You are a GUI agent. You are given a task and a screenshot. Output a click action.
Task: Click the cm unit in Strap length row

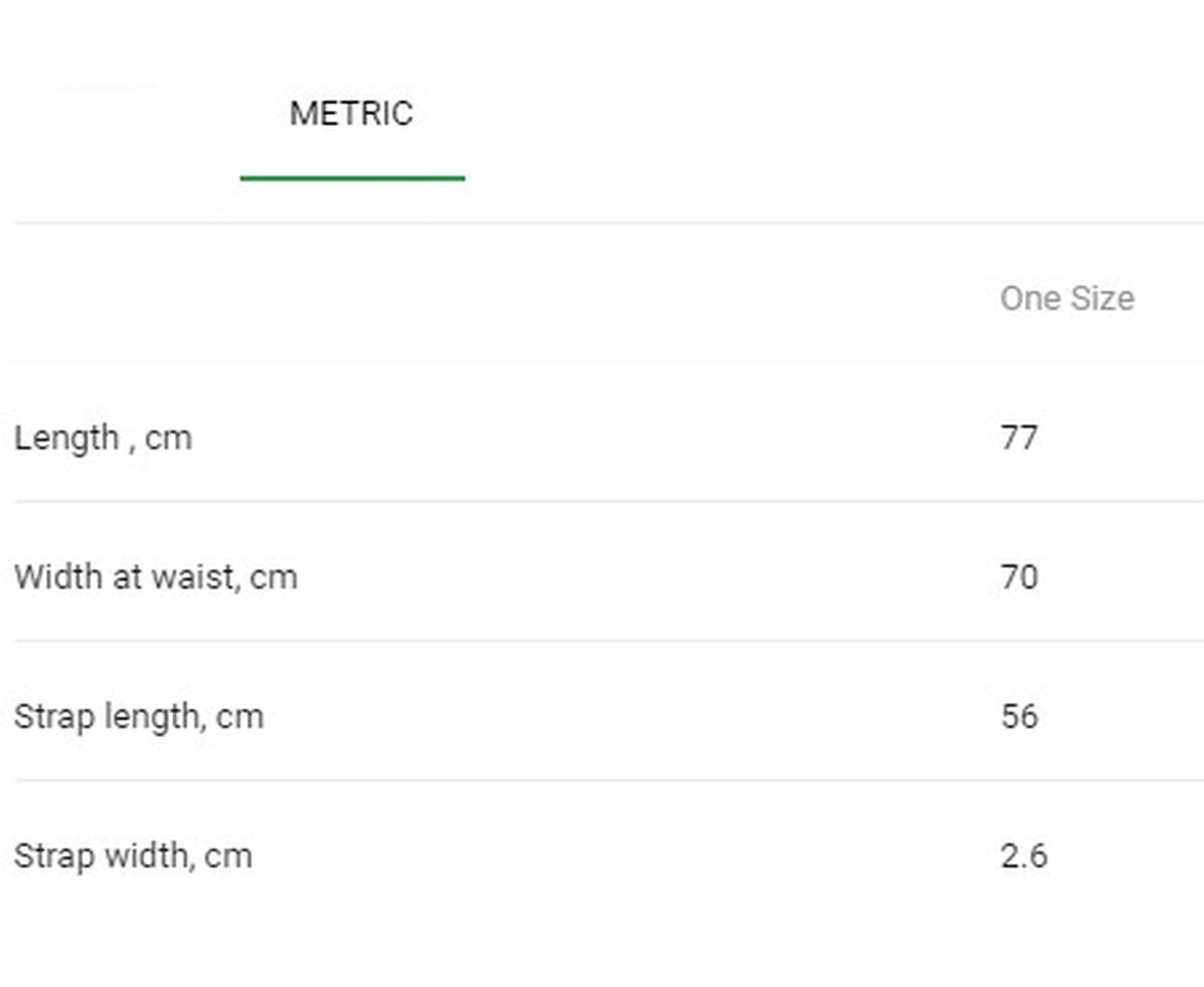coord(240,718)
